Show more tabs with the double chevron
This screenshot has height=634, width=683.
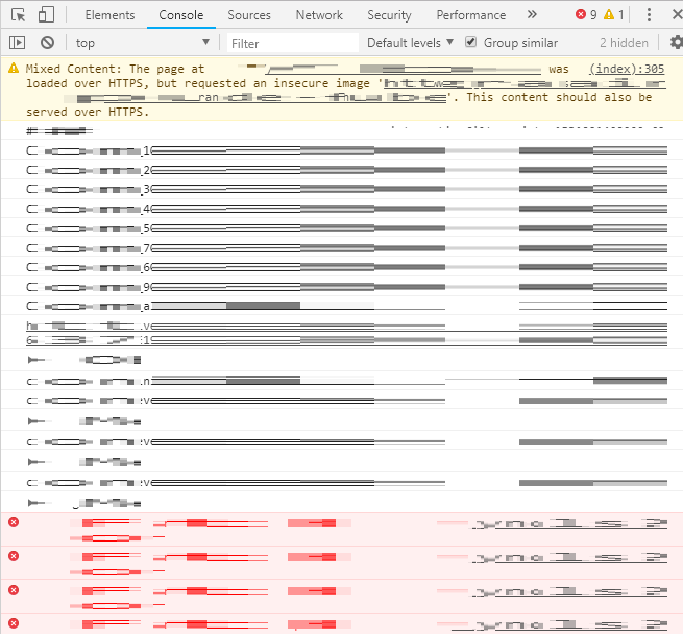[x=532, y=15]
